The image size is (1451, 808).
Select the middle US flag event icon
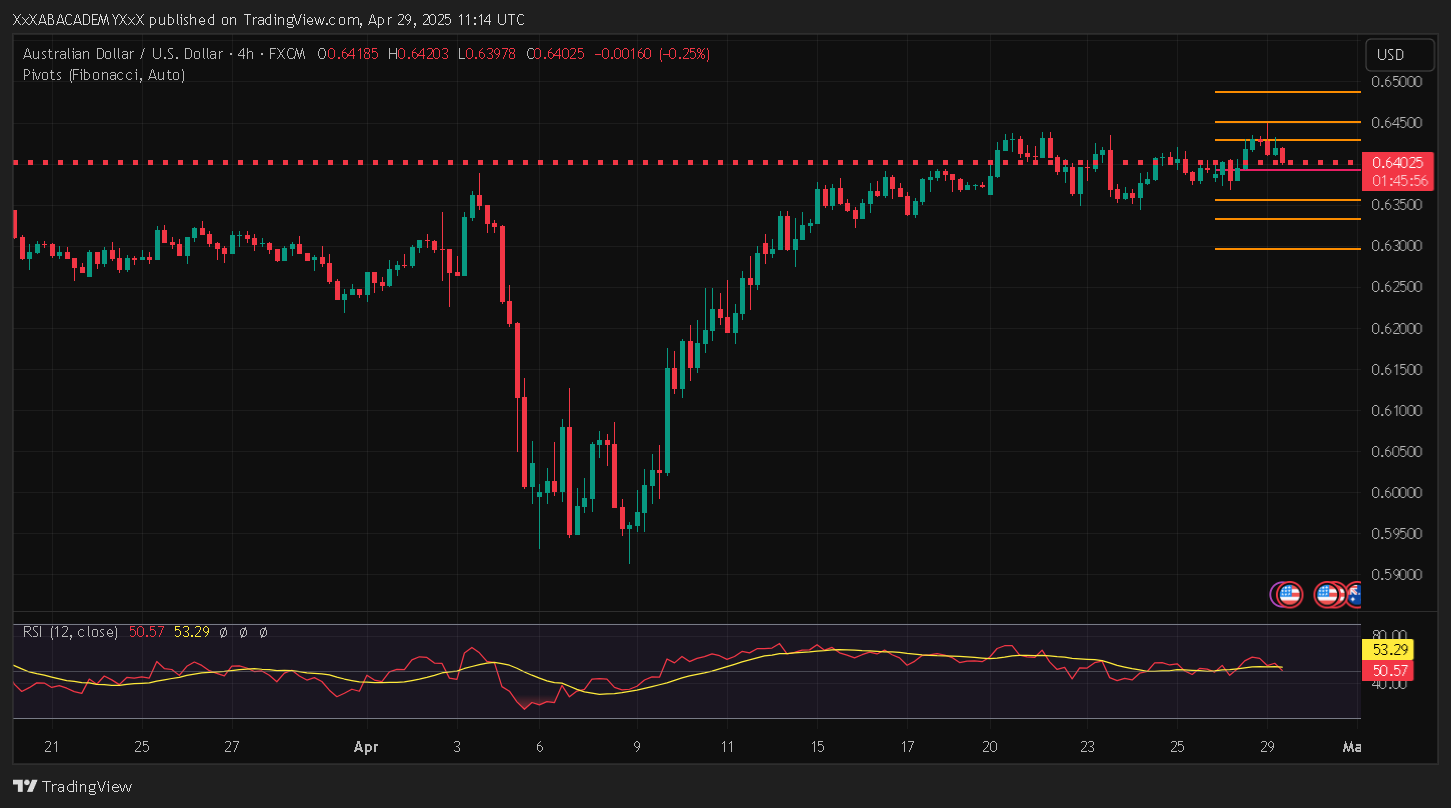coord(1327,595)
